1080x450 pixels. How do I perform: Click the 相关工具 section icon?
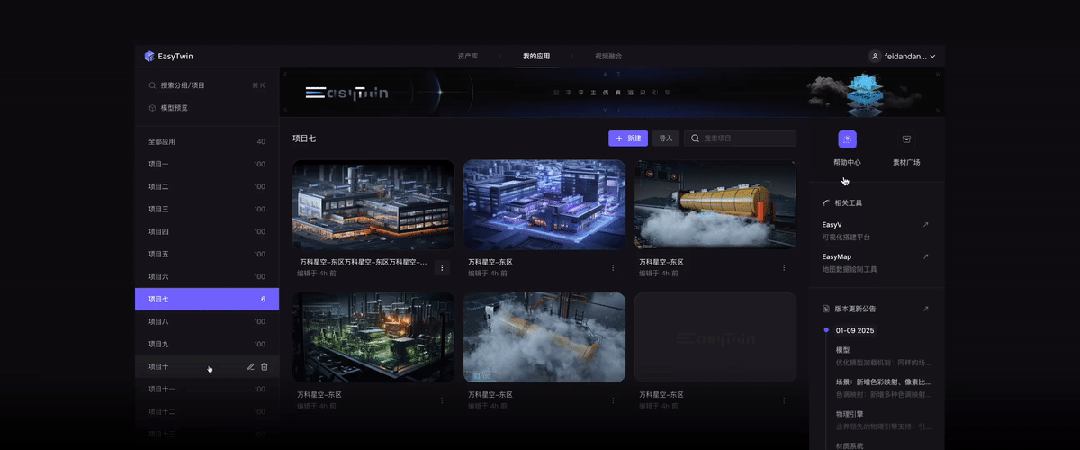point(827,203)
